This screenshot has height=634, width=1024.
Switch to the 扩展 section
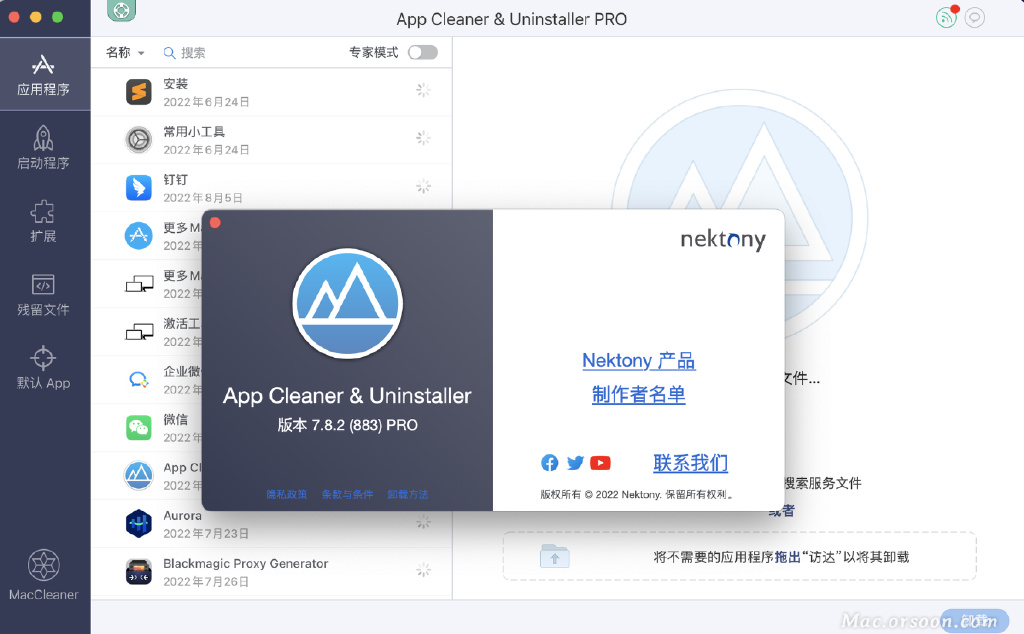[x=43, y=221]
